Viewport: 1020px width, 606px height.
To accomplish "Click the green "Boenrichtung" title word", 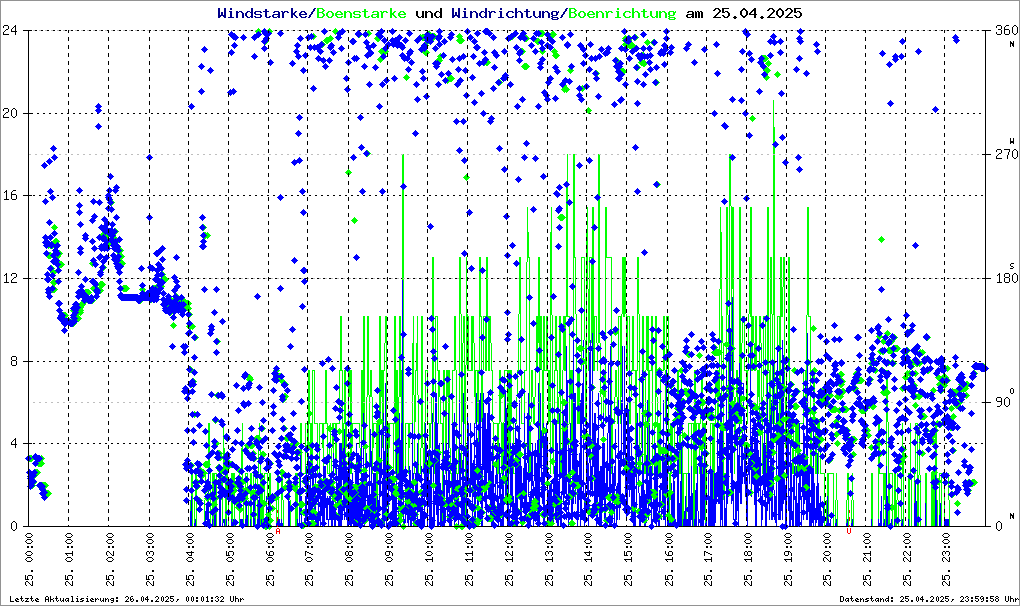I will point(622,13).
